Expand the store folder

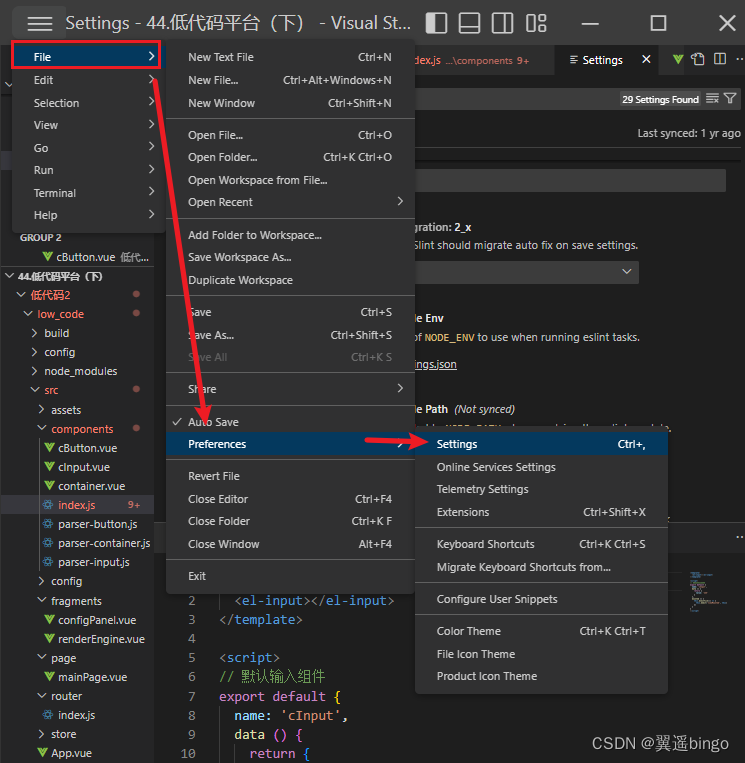pos(41,733)
